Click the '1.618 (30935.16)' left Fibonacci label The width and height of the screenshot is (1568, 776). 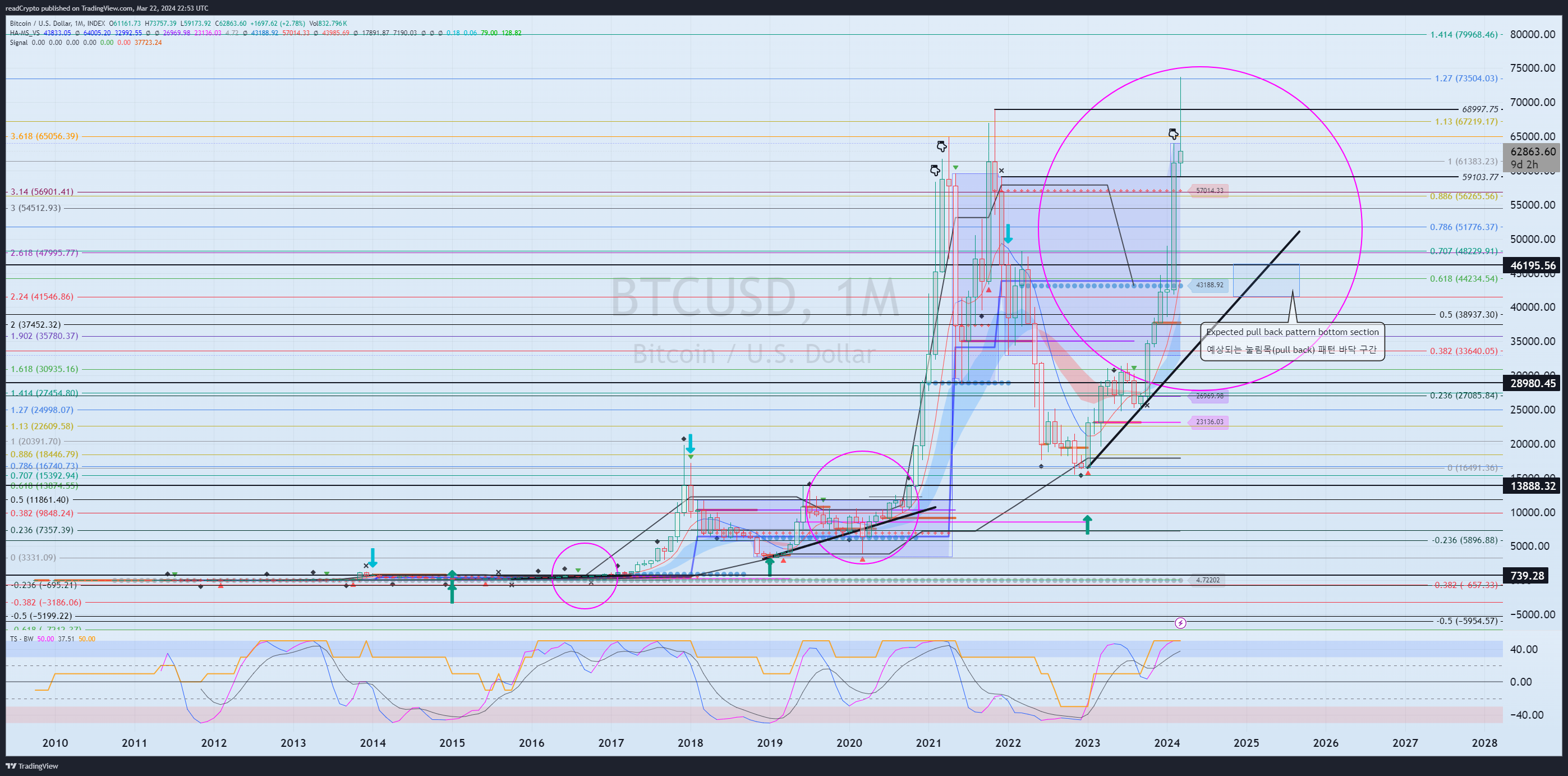tap(44, 369)
